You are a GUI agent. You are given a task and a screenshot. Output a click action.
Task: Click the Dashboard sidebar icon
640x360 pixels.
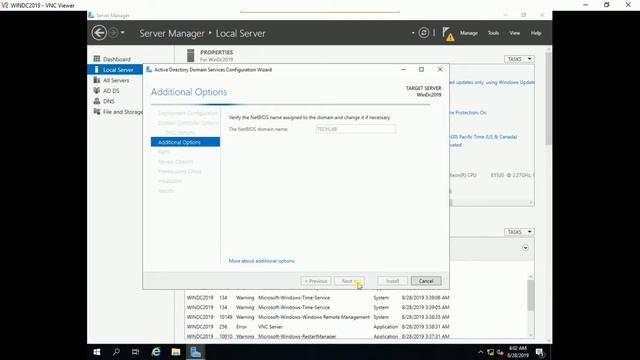tap(97, 59)
